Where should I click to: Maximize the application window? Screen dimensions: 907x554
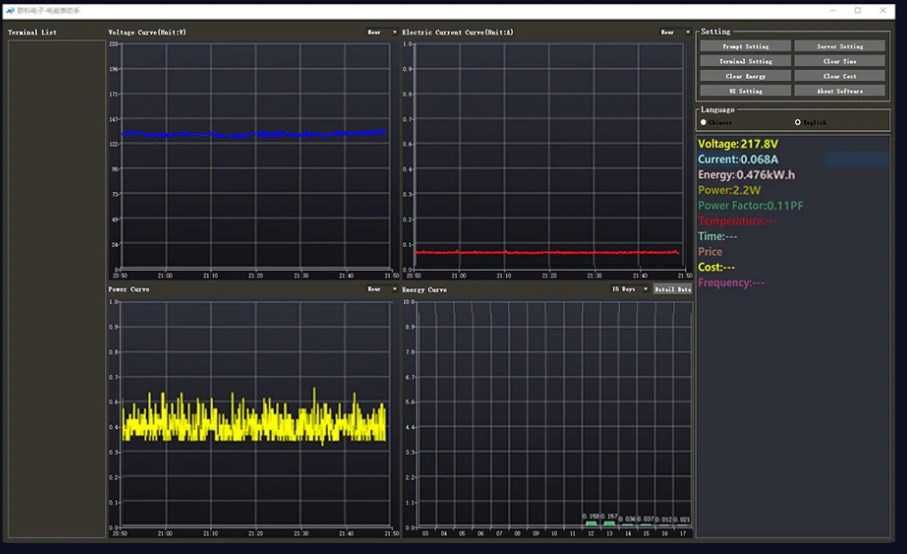pos(858,10)
